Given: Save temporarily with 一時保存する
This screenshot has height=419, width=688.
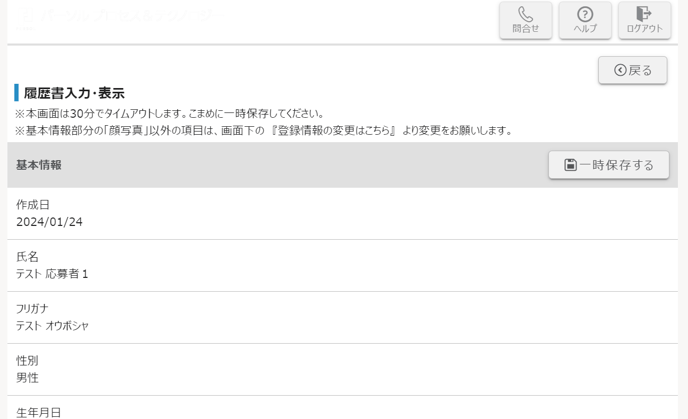Looking at the screenshot, I should tap(609, 165).
